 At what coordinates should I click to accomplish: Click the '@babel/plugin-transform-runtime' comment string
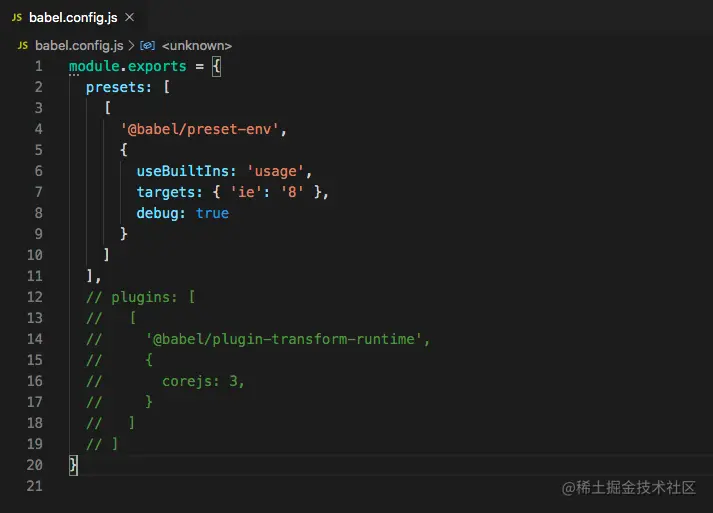284,339
